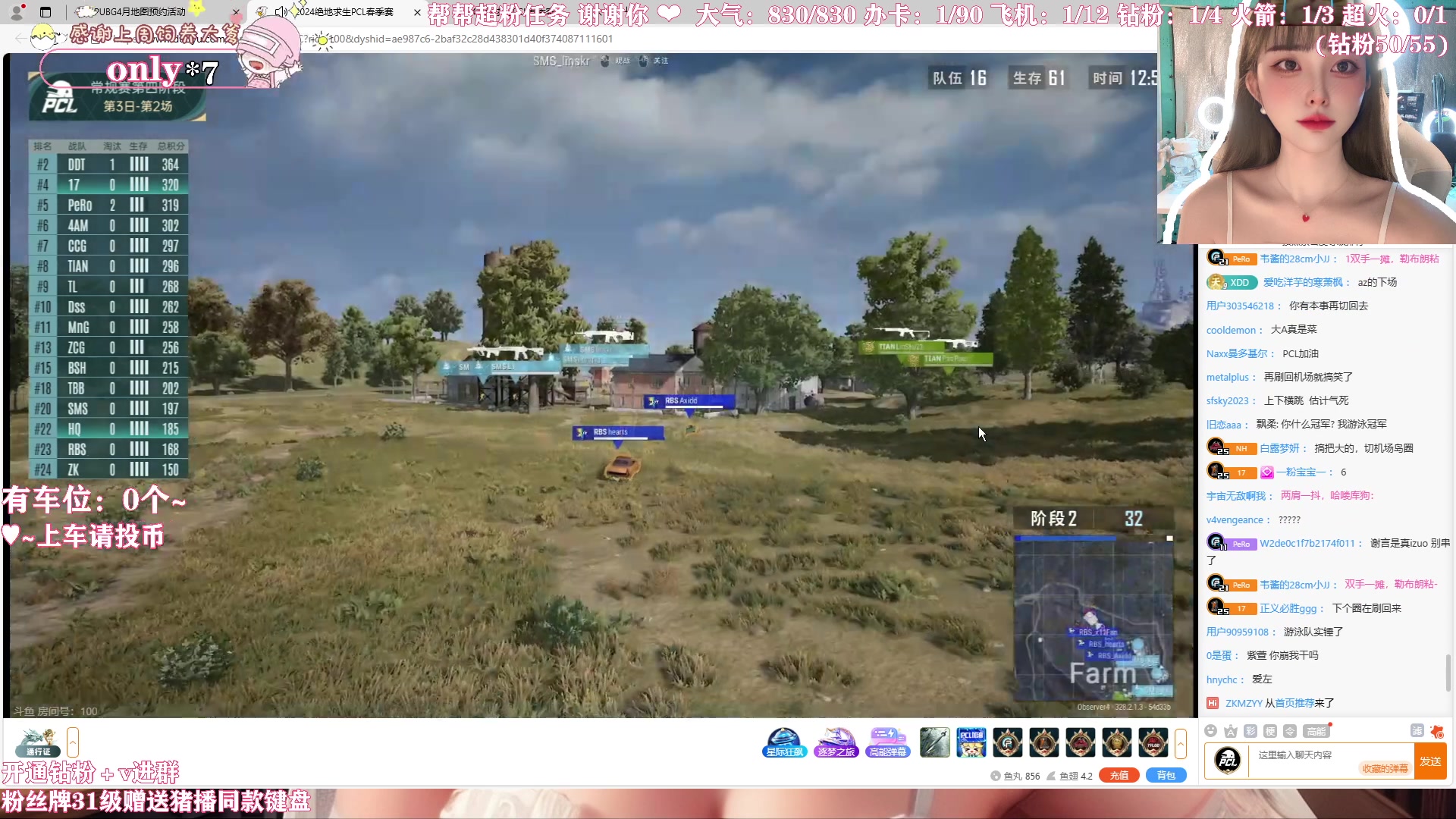Open the emoji picker in chat
This screenshot has width=1456, height=819.
click(x=1211, y=731)
